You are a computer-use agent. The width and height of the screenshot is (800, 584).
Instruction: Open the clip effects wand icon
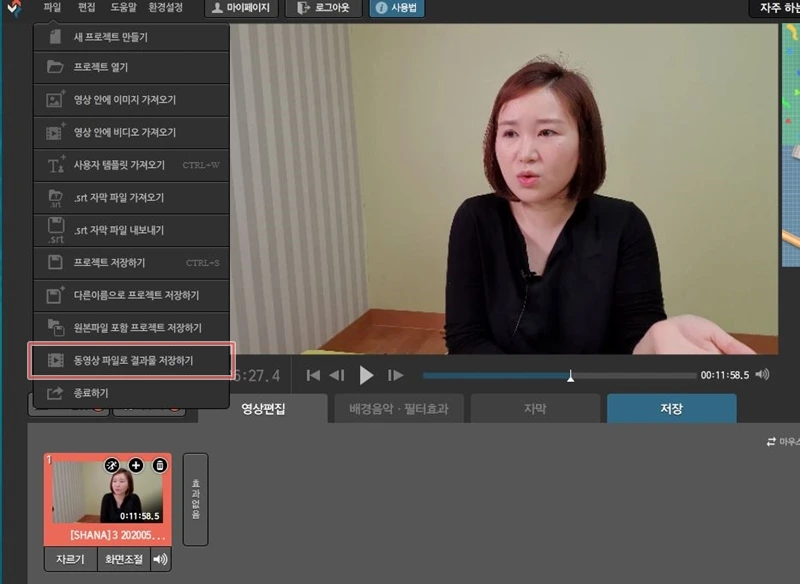pyautogui.click(x=112, y=465)
